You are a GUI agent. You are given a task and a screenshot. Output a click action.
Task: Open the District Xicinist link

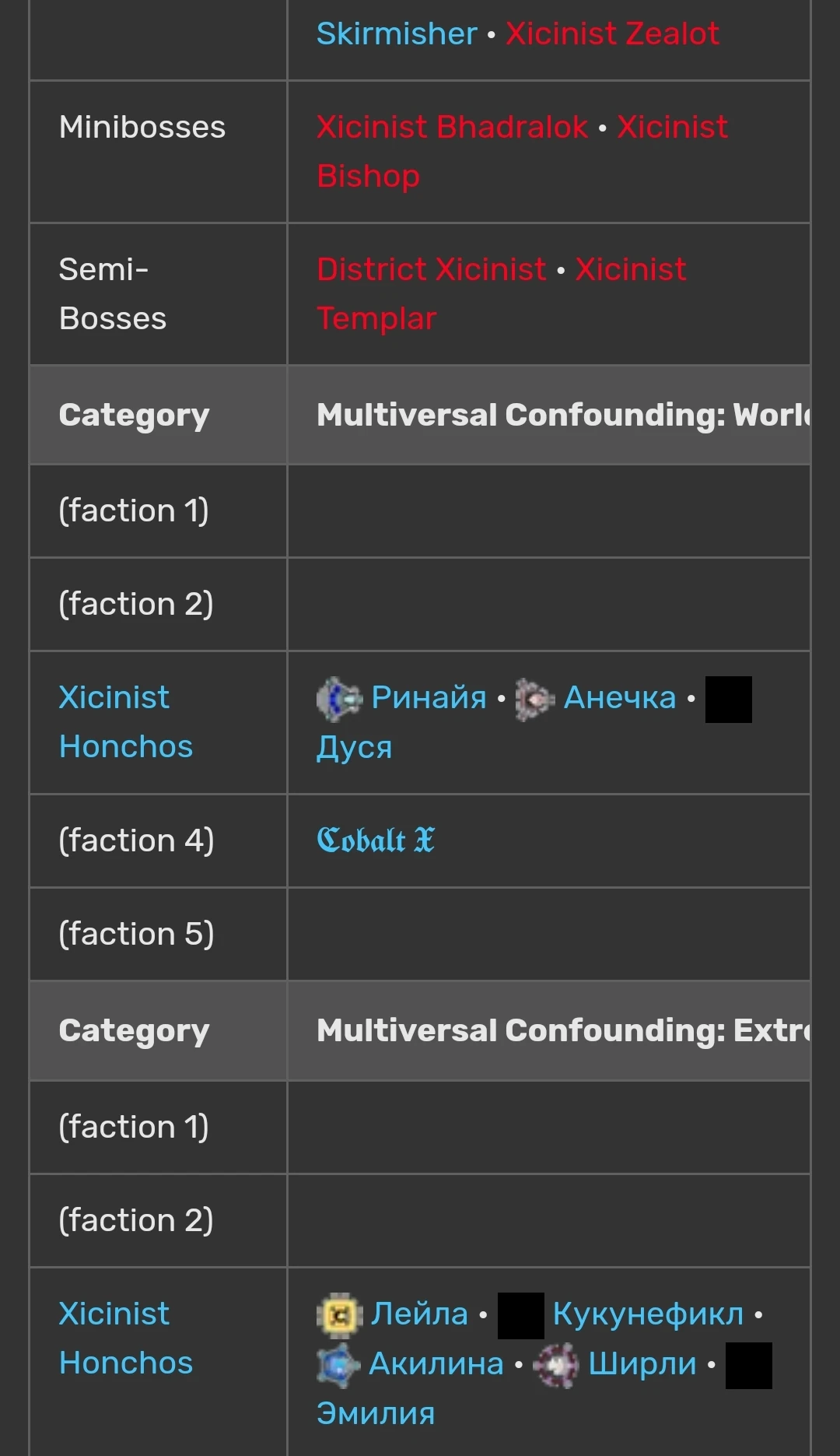[431, 269]
